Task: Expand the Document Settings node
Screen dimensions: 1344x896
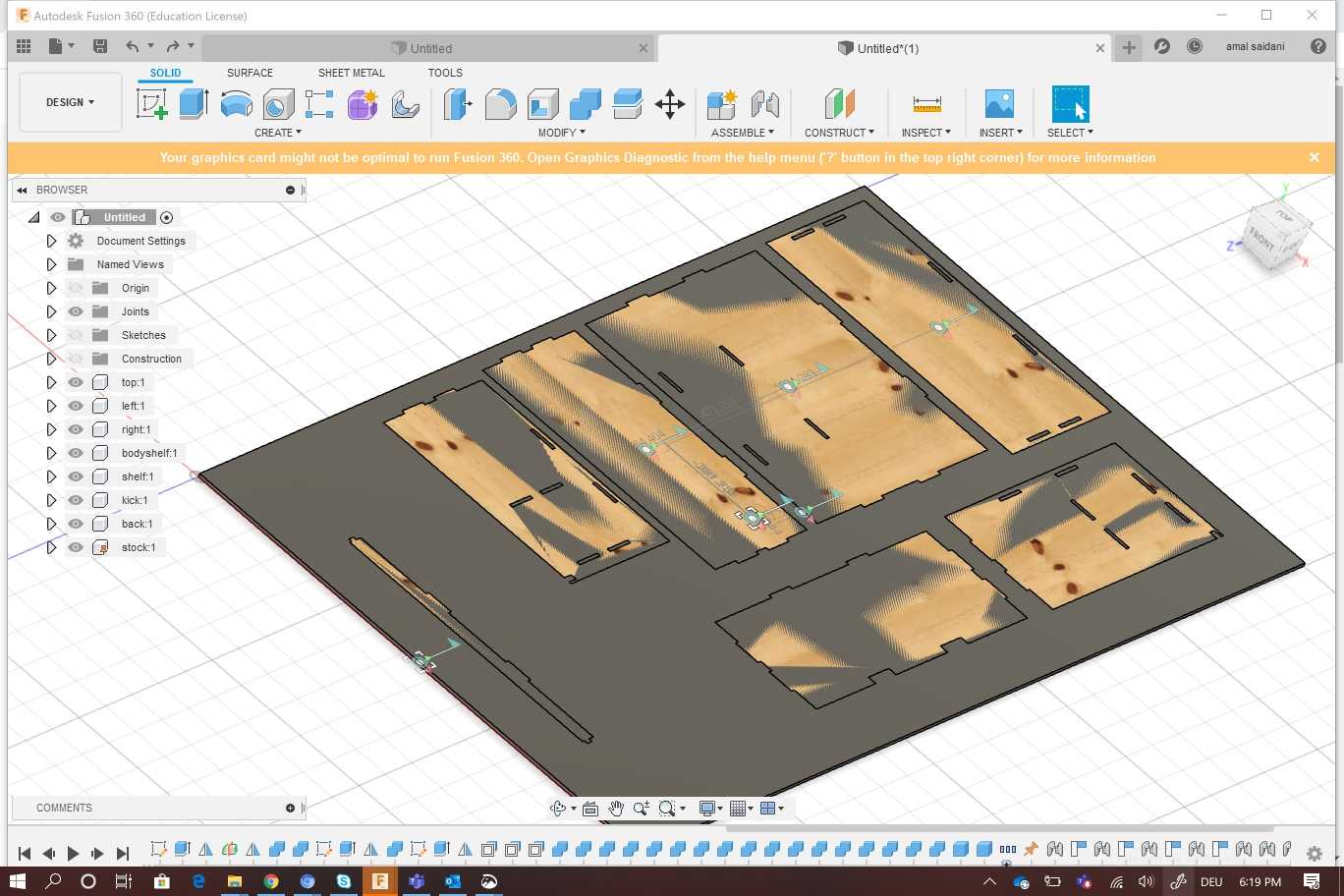Action: 51,241
